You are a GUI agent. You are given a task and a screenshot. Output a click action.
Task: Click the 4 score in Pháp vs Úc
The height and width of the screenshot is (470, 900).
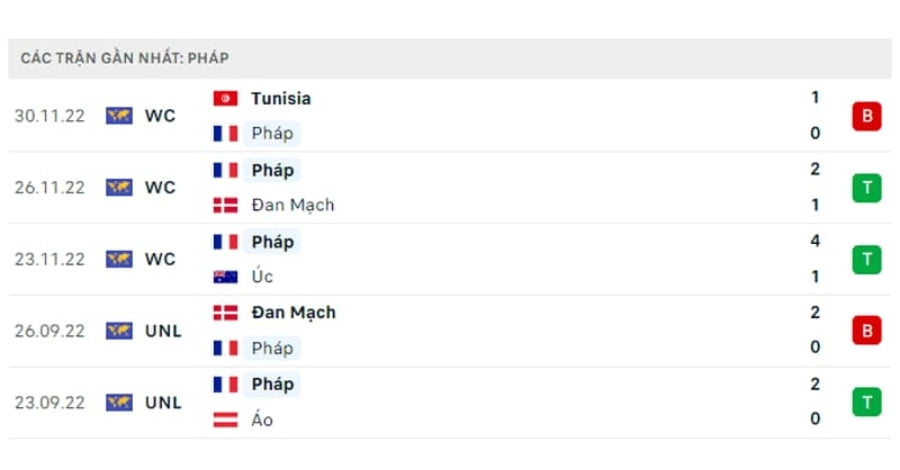[815, 241]
